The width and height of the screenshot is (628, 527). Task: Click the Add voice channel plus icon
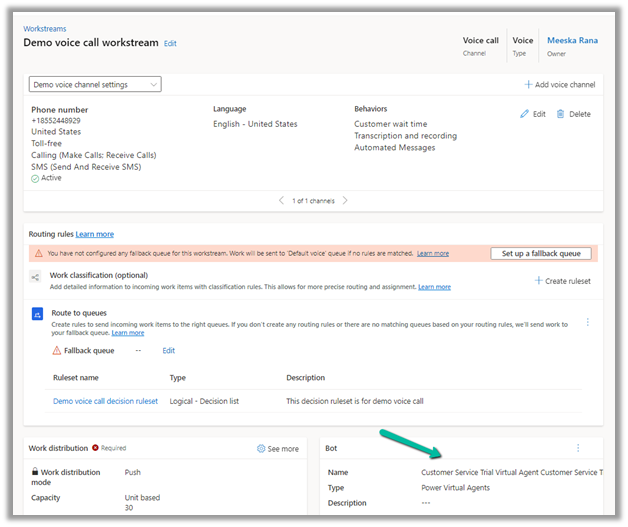529,86
